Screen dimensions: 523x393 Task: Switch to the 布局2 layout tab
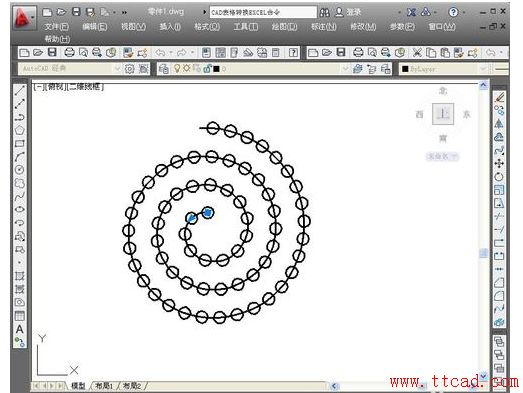[x=132, y=386]
